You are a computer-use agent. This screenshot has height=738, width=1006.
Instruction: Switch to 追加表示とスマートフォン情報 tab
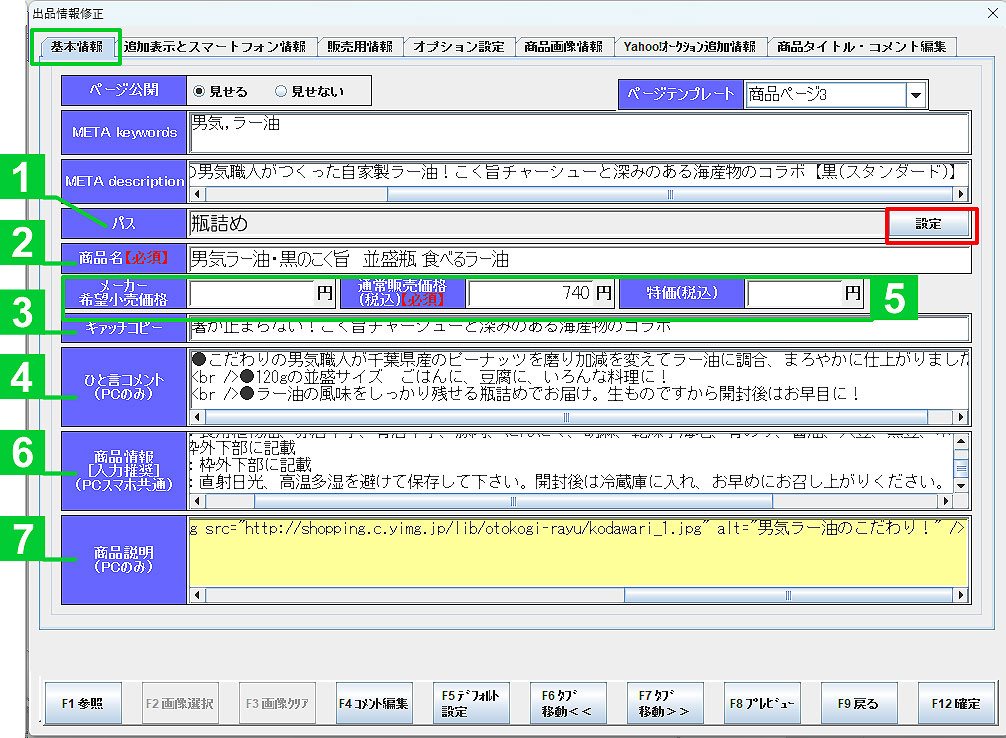click(215, 47)
